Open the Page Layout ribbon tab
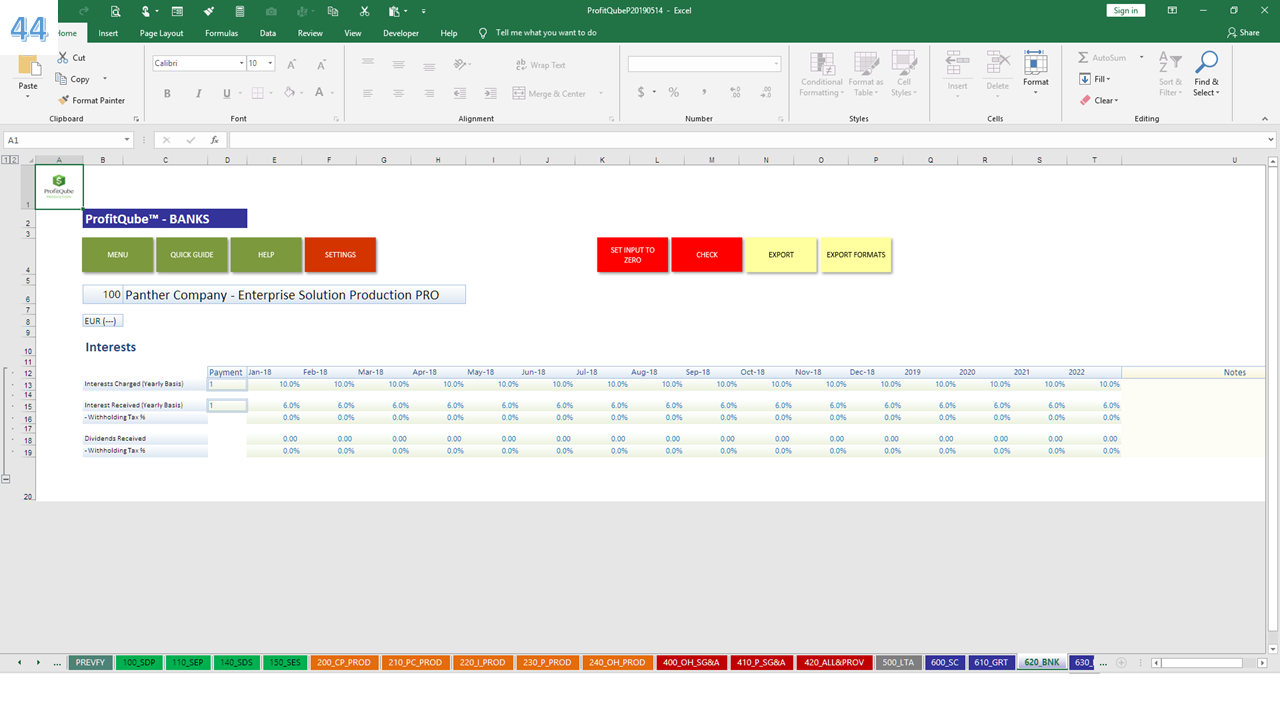This screenshot has height=720, width=1280. [161, 33]
